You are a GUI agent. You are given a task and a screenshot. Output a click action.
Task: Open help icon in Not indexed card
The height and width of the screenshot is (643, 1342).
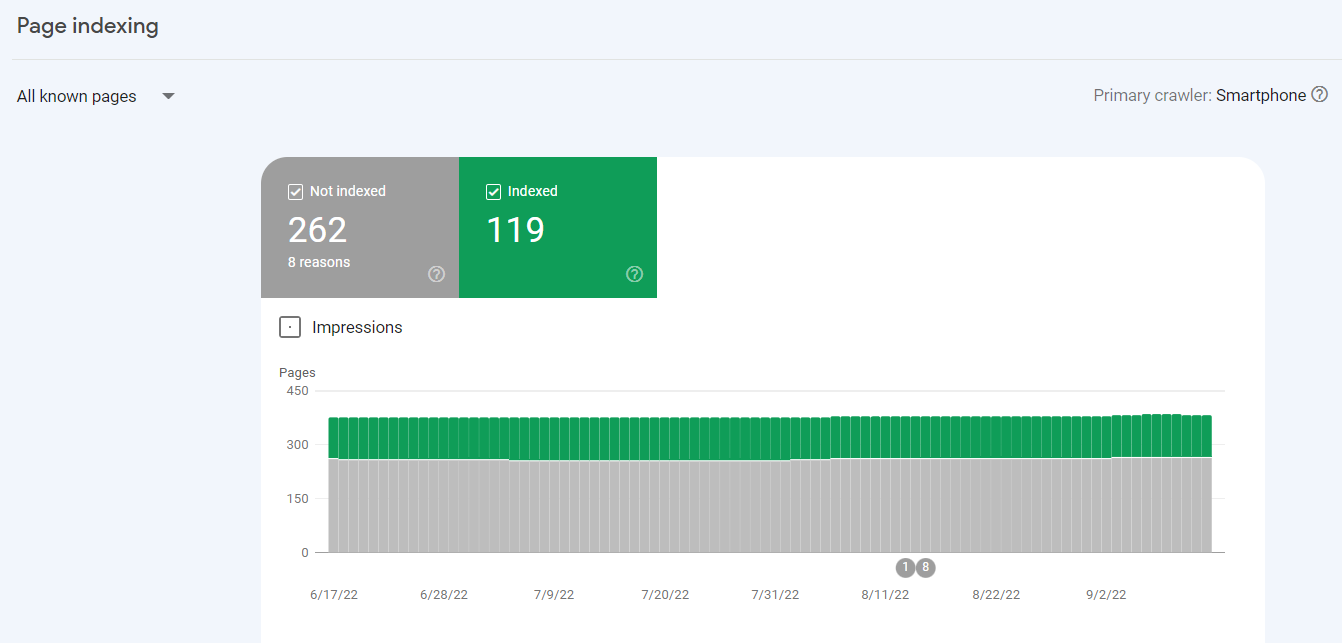click(x=436, y=274)
